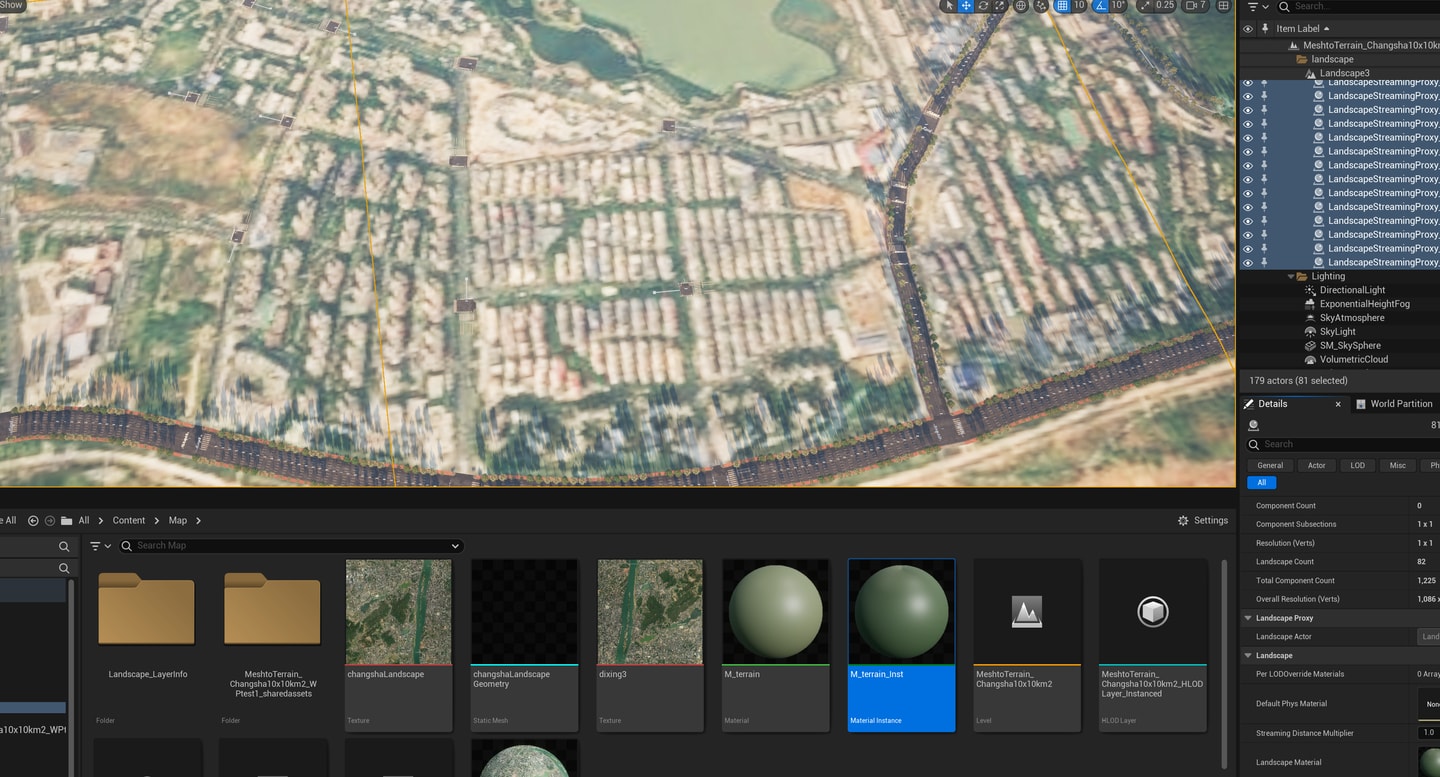The image size is (1440, 777).
Task: Click the ExponentialHeightFog actor icon
Action: click(1310, 304)
